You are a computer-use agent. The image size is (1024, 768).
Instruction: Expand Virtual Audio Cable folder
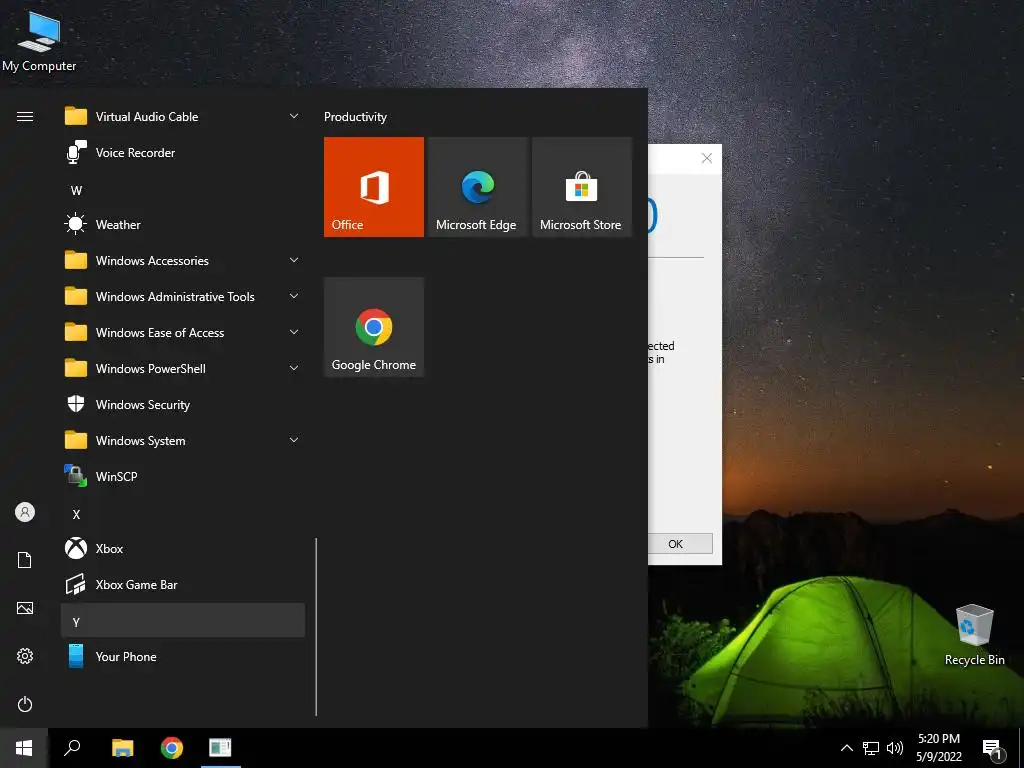point(183,117)
